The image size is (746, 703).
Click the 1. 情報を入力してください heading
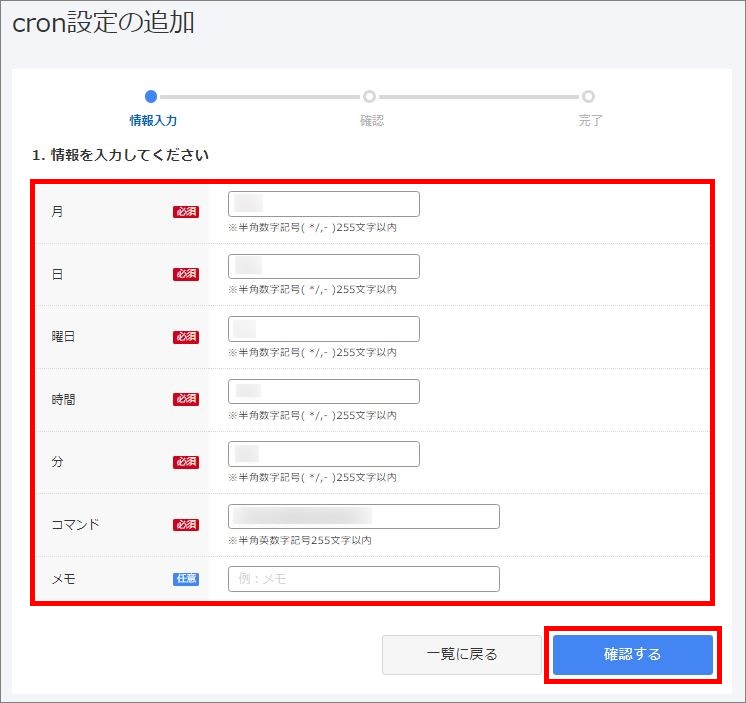click(120, 155)
